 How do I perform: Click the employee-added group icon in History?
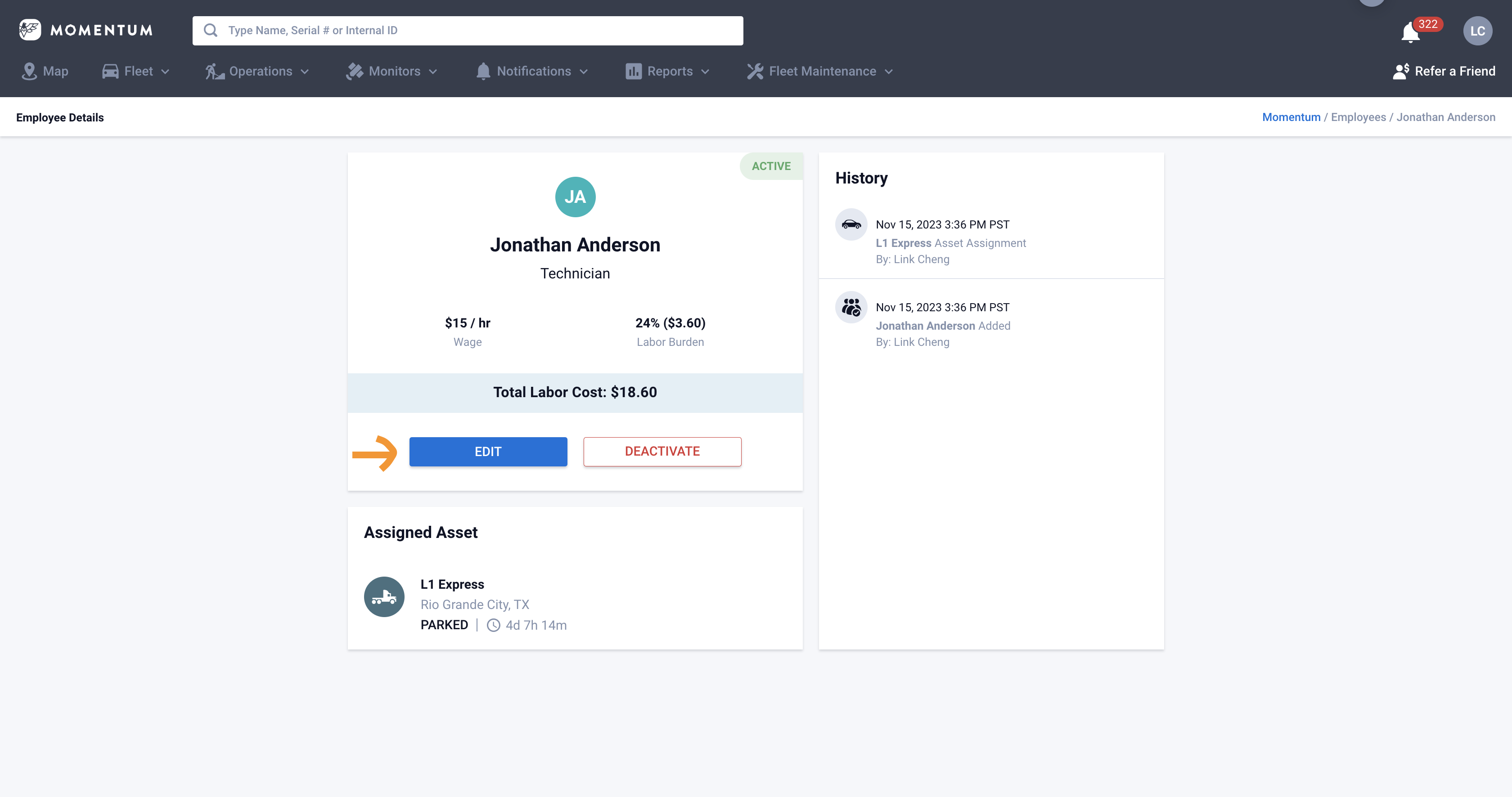(x=851, y=307)
